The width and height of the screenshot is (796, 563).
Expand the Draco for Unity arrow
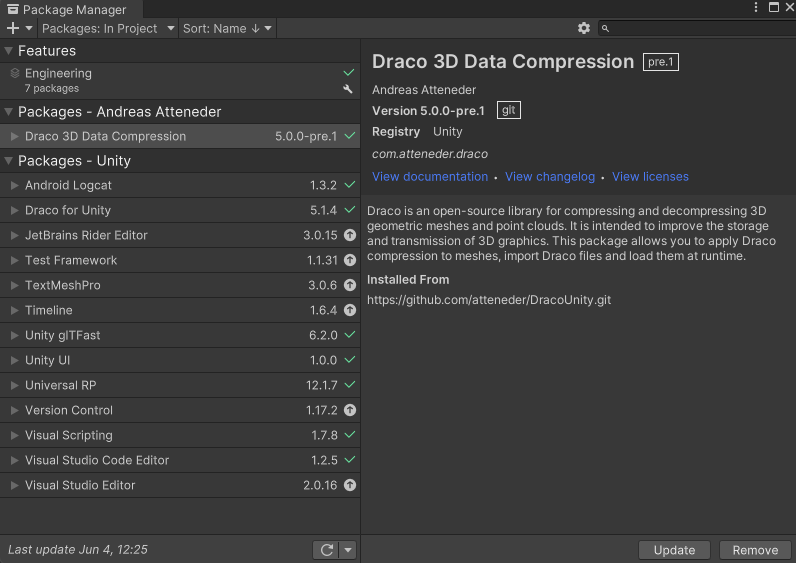point(15,210)
